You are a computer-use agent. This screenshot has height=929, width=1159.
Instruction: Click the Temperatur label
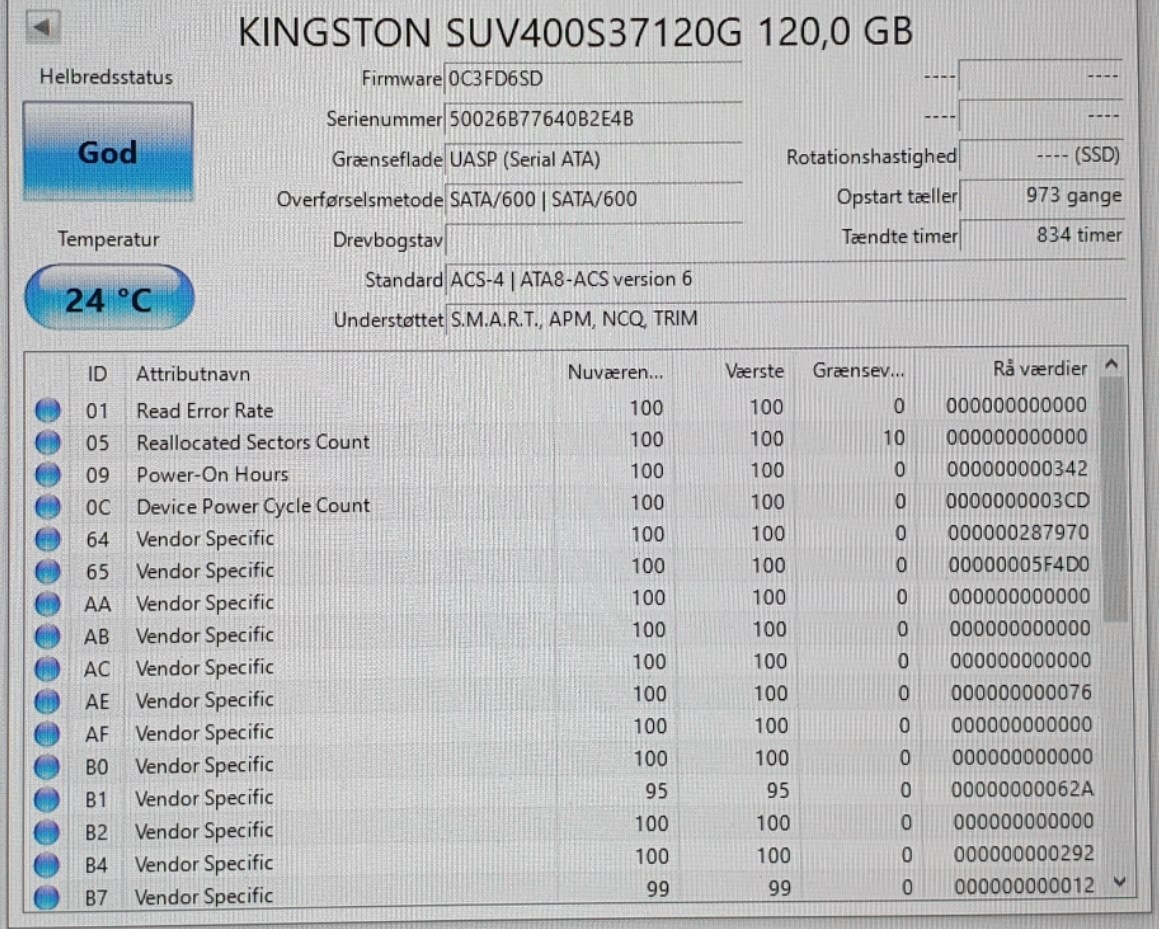[x=109, y=239]
